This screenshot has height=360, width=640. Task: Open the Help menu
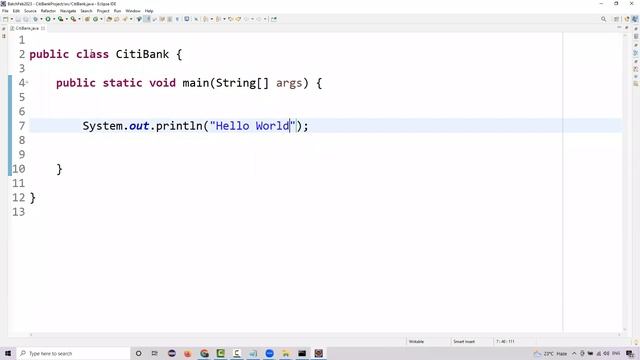[x=149, y=11]
